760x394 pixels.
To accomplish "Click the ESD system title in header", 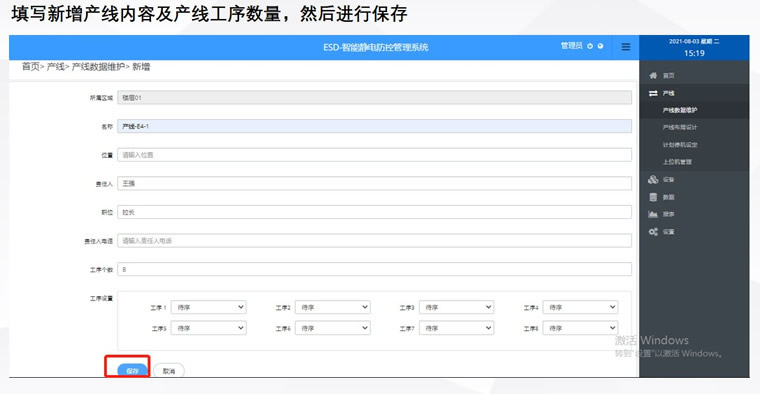I will [x=376, y=47].
